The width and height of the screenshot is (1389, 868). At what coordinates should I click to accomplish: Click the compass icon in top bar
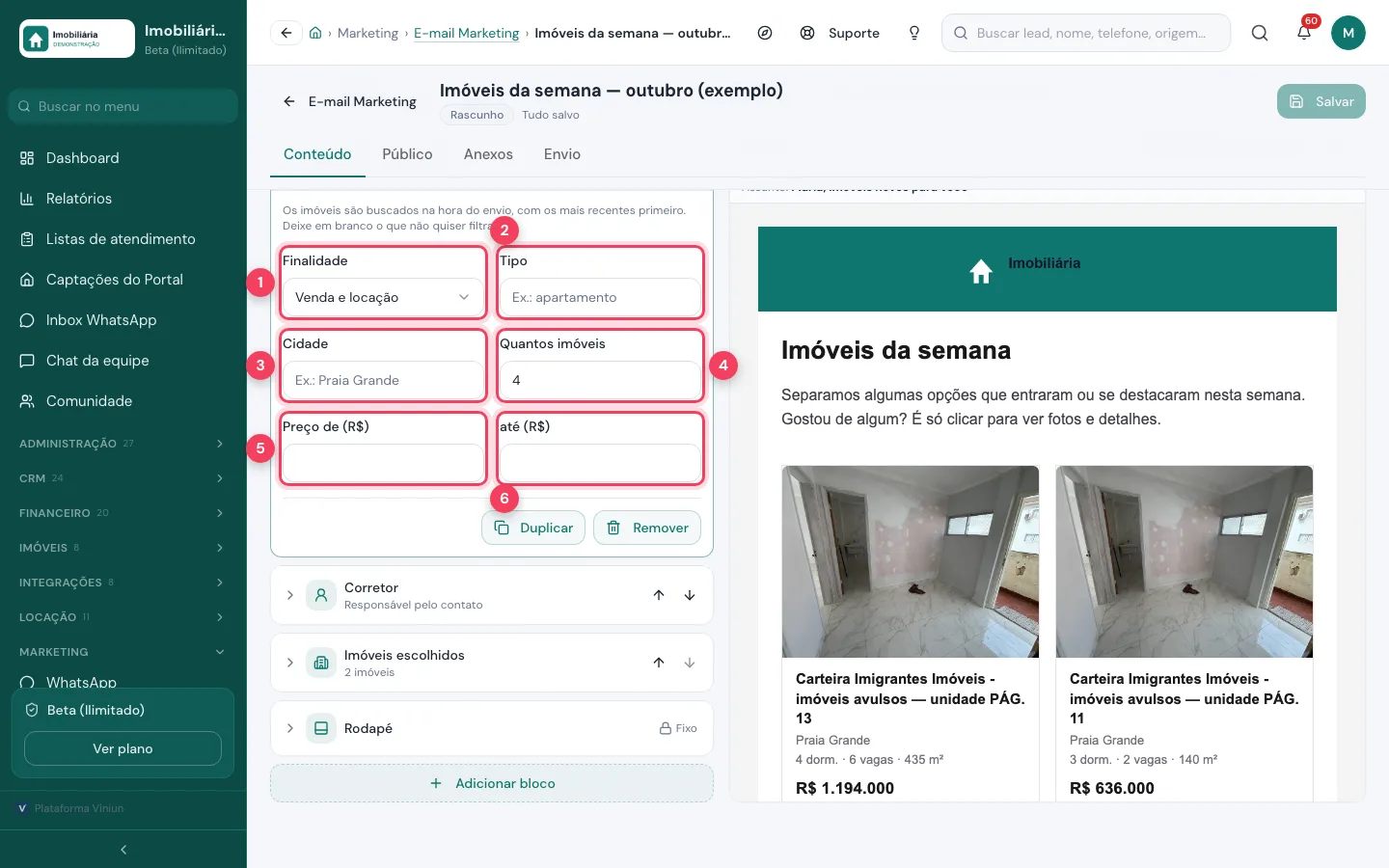(x=765, y=33)
